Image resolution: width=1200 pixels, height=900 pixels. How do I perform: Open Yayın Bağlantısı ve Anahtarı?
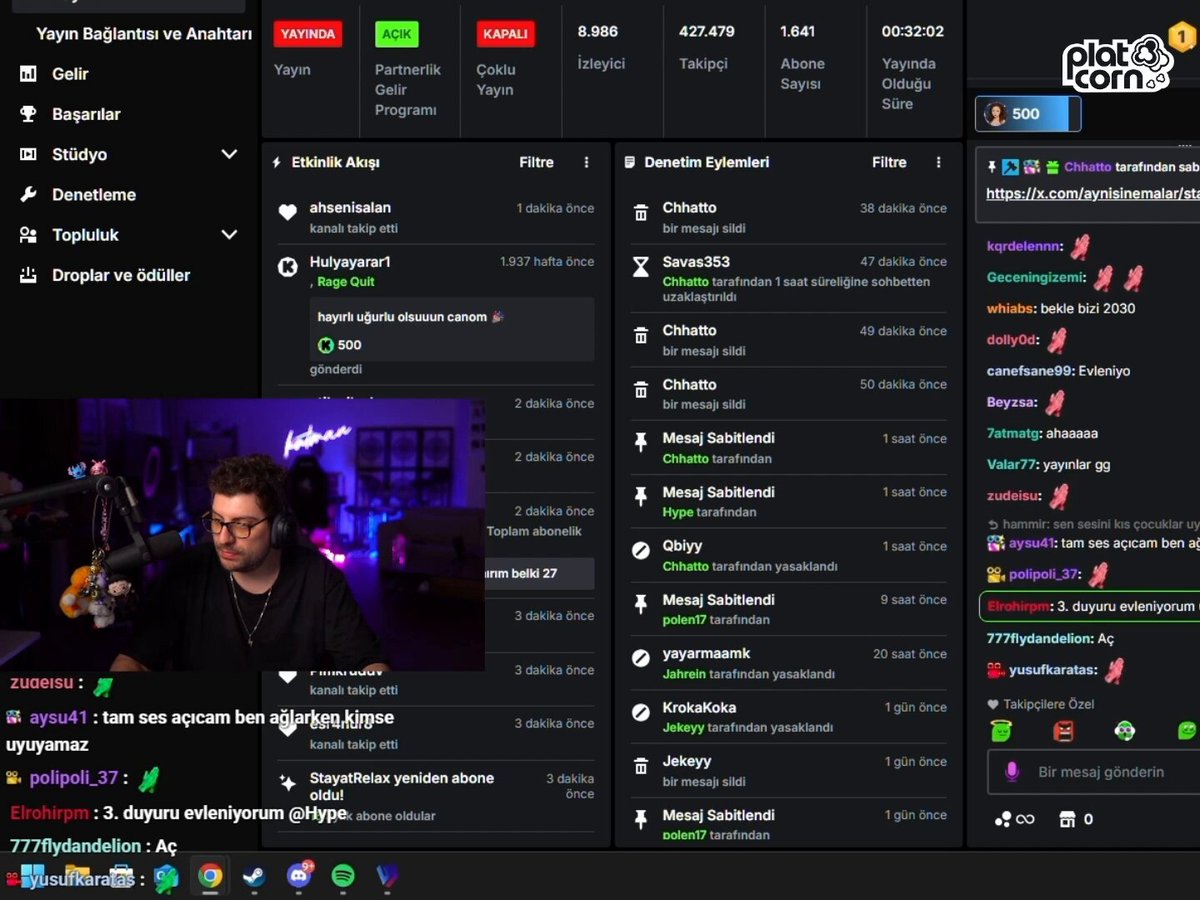coord(144,34)
